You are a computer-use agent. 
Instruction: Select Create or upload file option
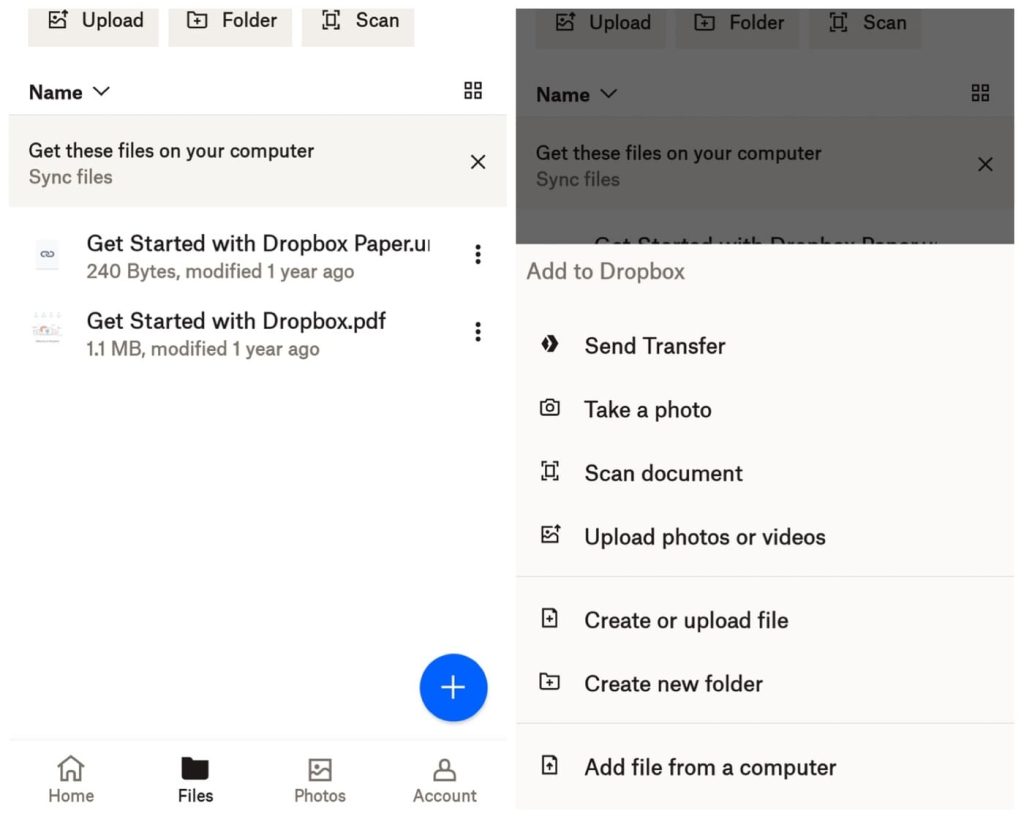pos(765,620)
